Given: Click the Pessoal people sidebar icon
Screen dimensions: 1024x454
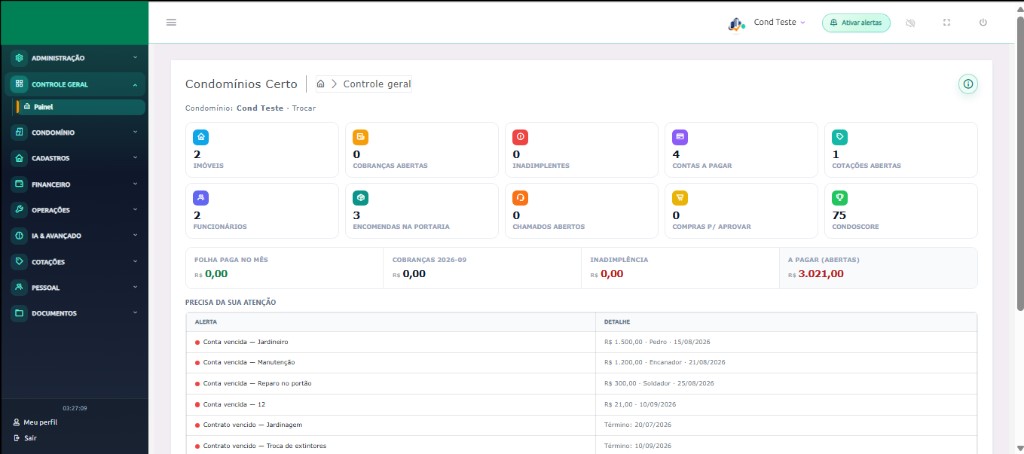Looking at the screenshot, I should pos(19,287).
